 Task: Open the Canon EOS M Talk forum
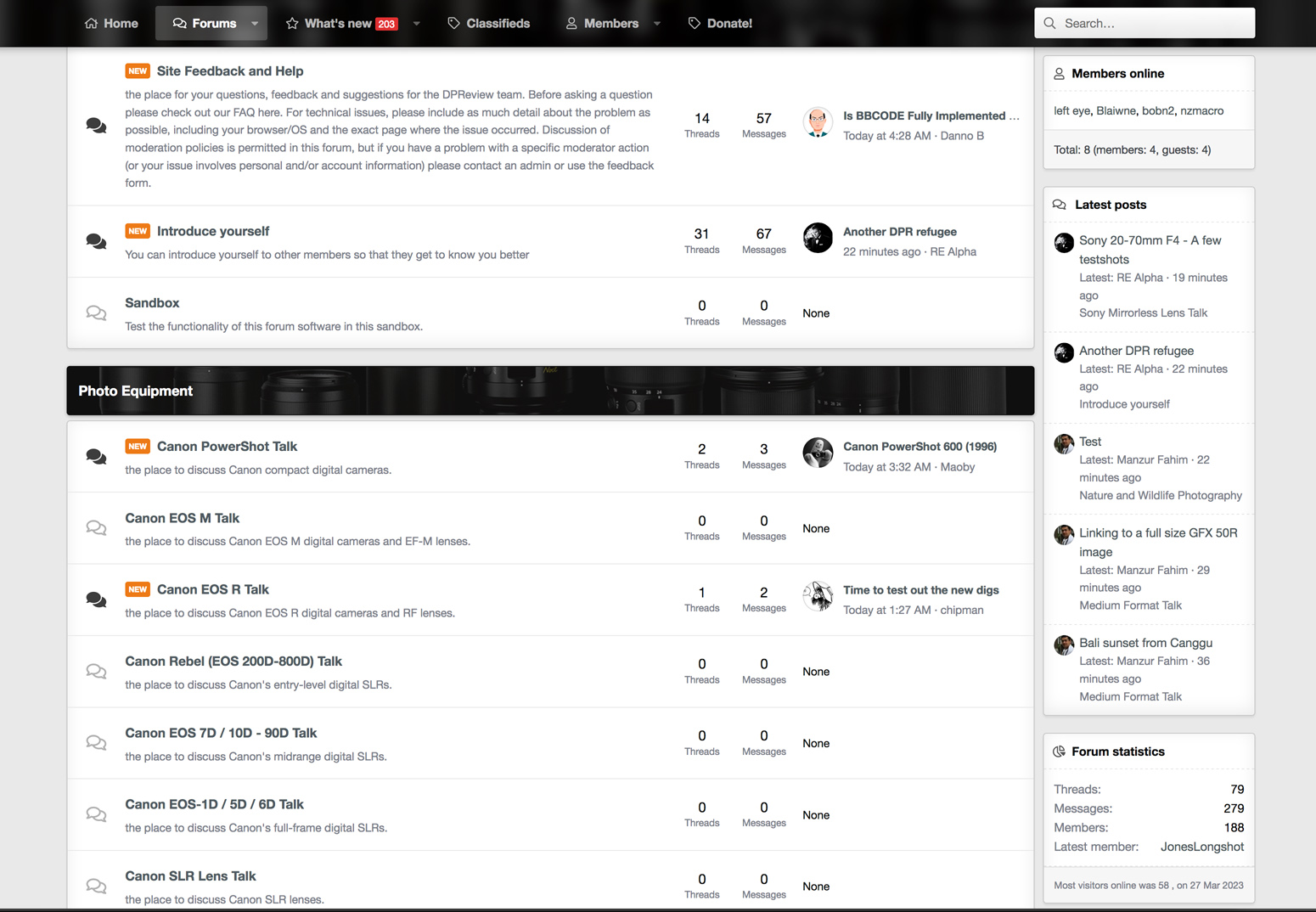(182, 518)
